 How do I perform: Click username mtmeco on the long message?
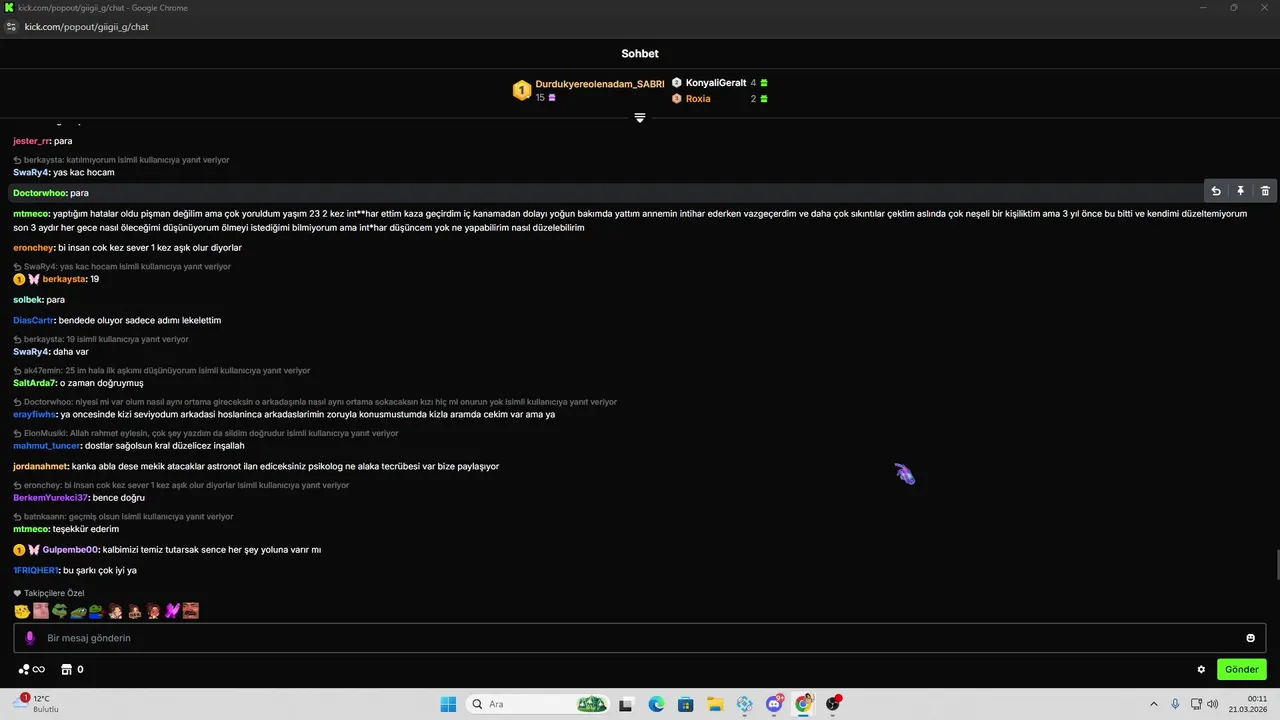click(31, 214)
